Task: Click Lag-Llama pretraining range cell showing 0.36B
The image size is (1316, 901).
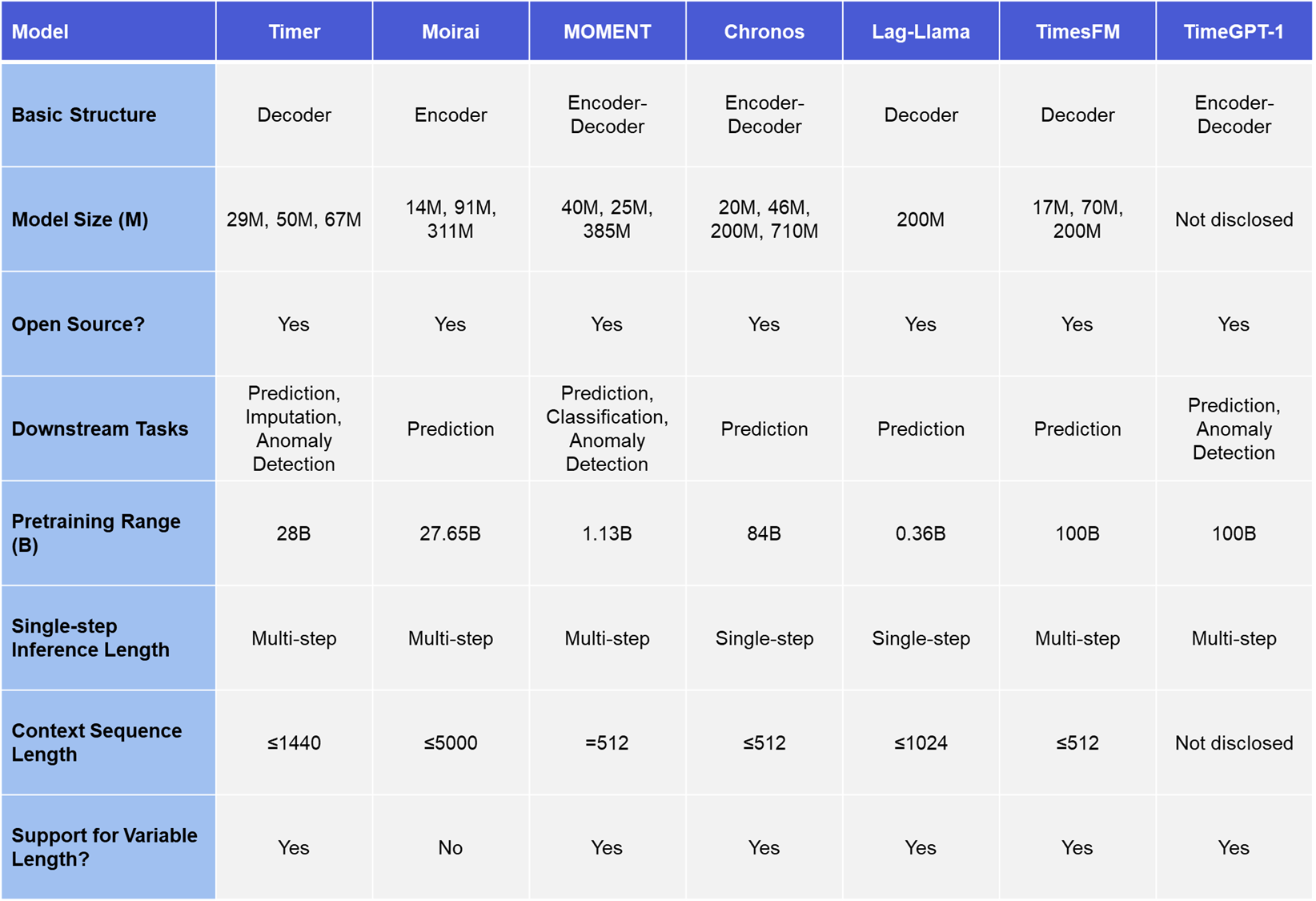Action: point(921,533)
